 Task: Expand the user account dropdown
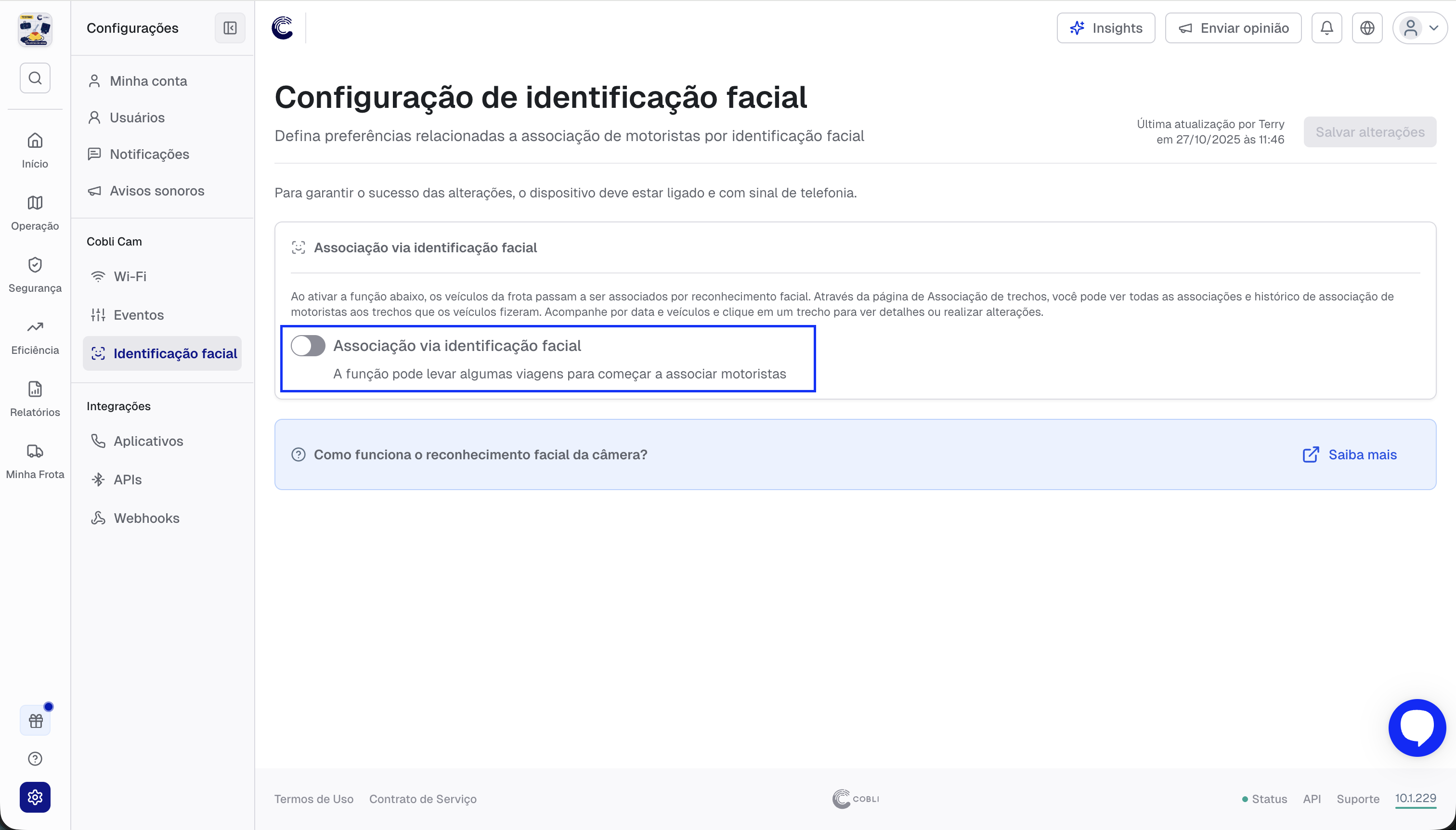tap(1419, 28)
